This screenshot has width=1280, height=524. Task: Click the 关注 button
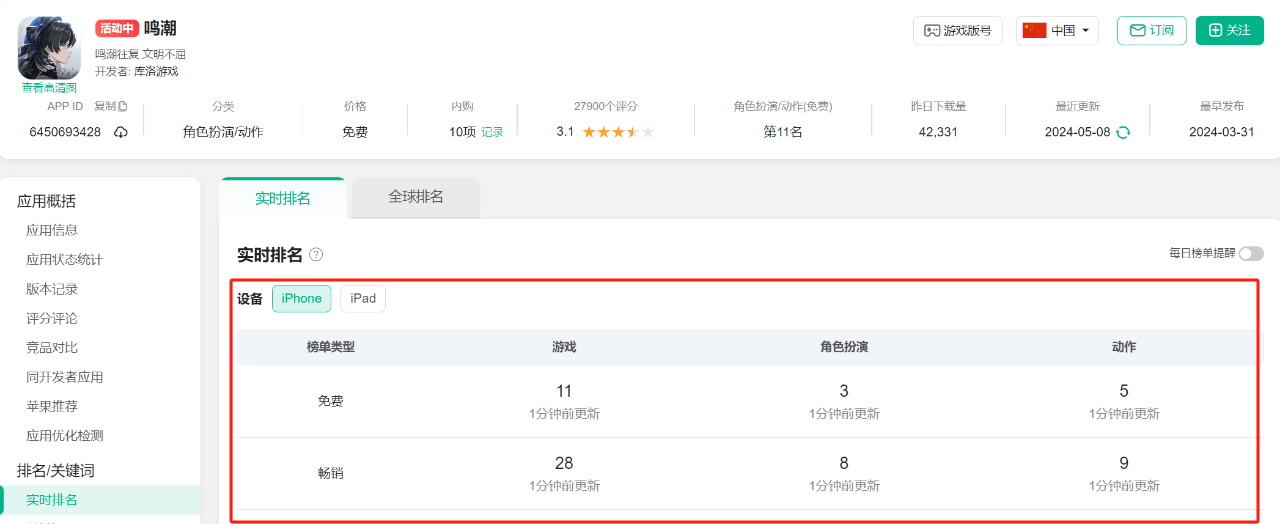(1230, 30)
